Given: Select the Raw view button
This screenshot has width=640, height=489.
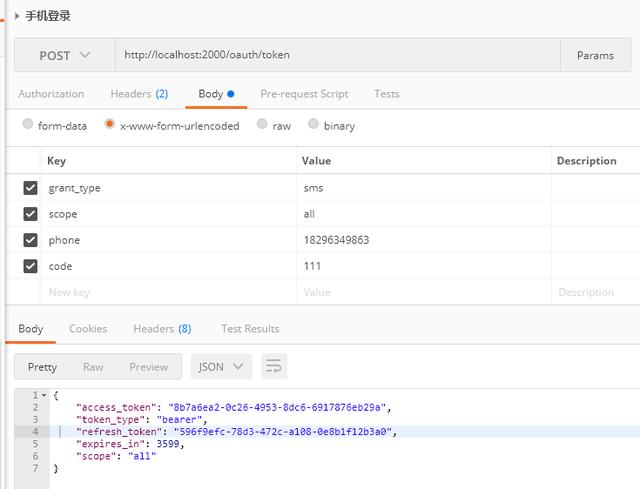Looking at the screenshot, I should [93, 367].
